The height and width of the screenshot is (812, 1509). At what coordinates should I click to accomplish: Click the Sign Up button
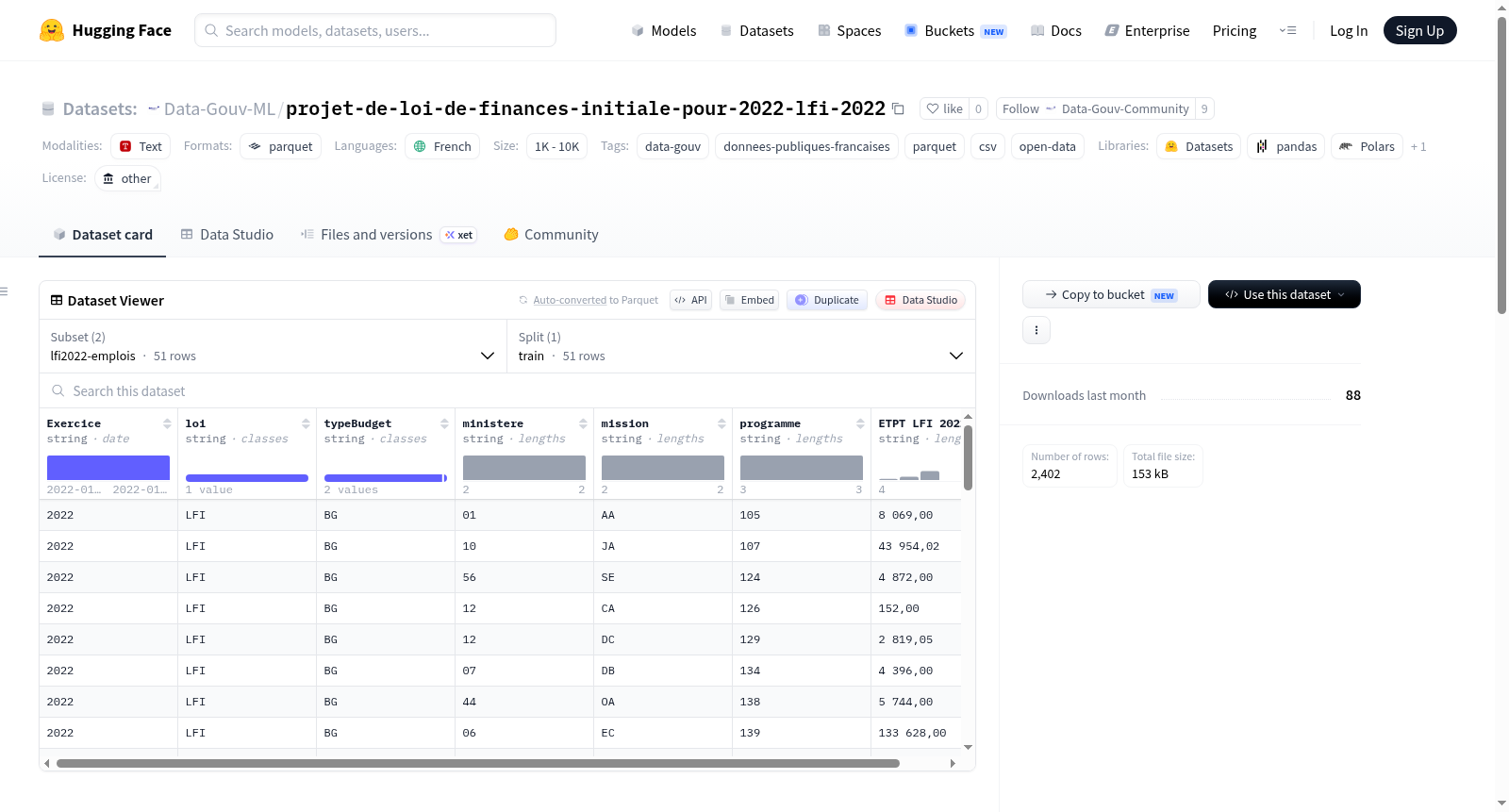(1419, 30)
